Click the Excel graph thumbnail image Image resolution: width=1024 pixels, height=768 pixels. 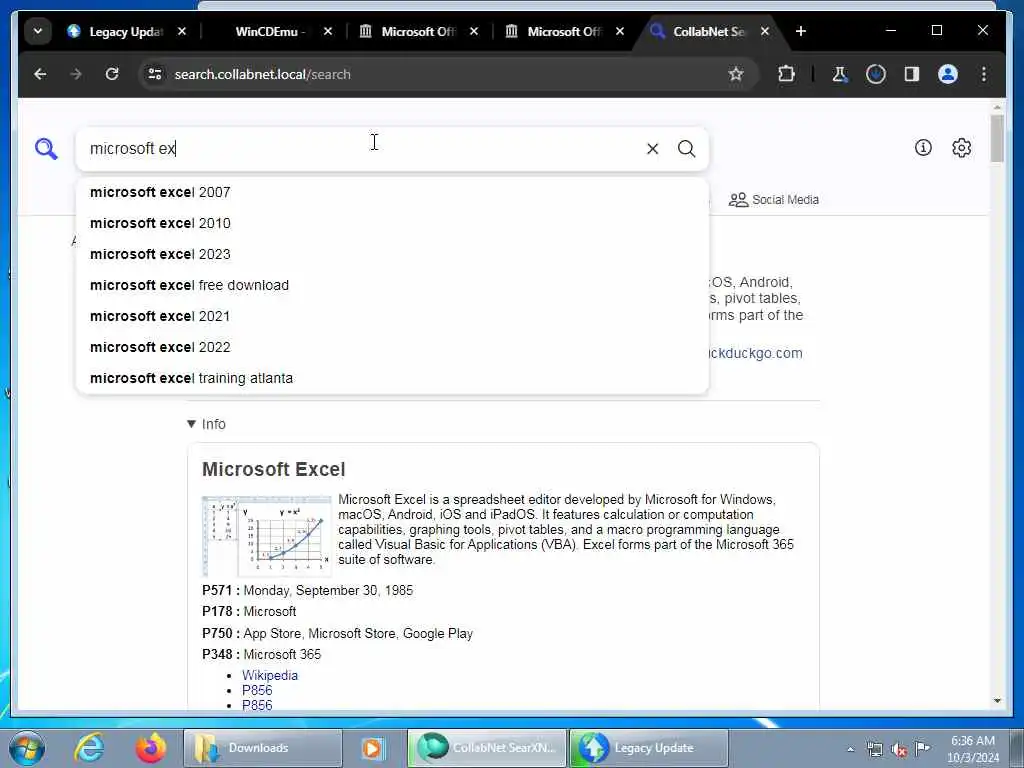[266, 536]
